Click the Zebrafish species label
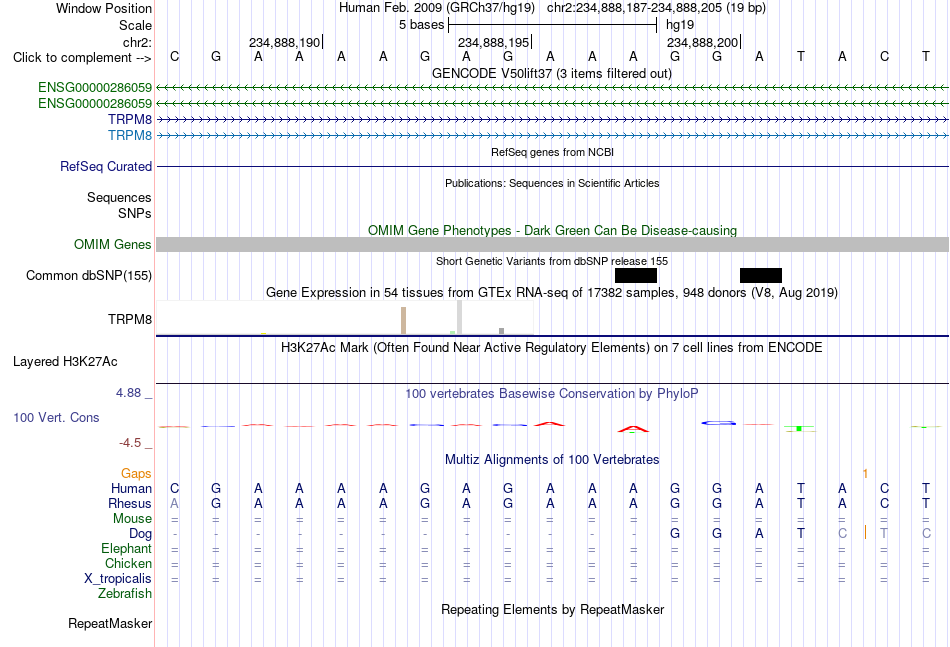The width and height of the screenshot is (950, 647). [x=125, y=594]
